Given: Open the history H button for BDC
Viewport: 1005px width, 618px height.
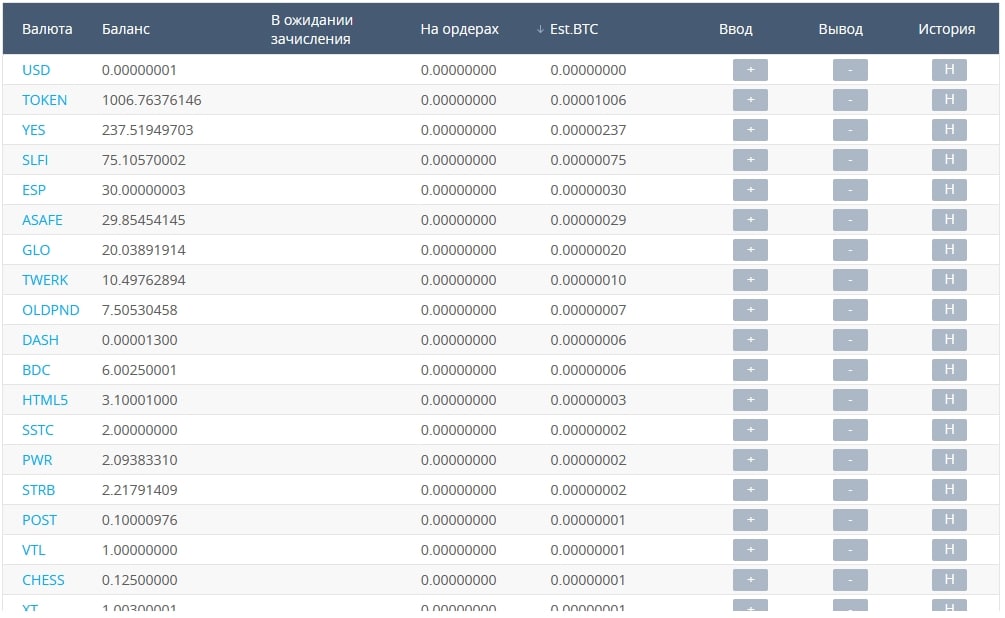Looking at the screenshot, I should coord(949,370).
